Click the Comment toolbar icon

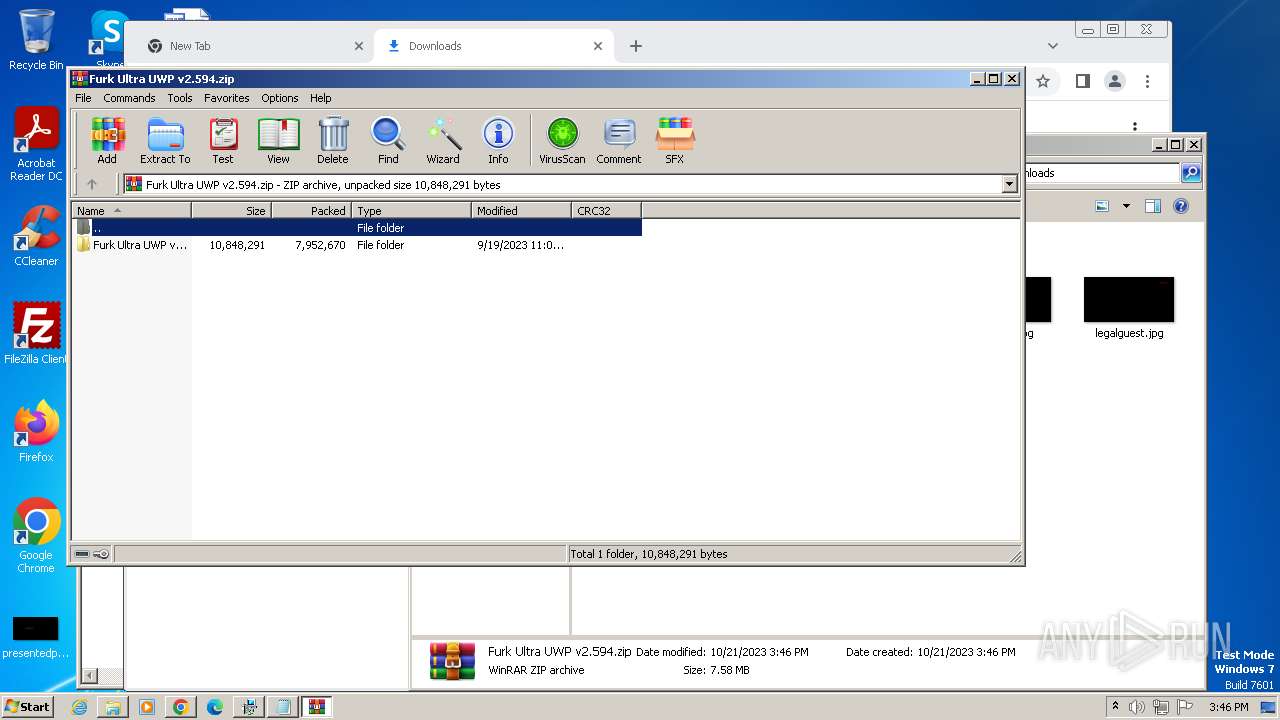pos(619,140)
